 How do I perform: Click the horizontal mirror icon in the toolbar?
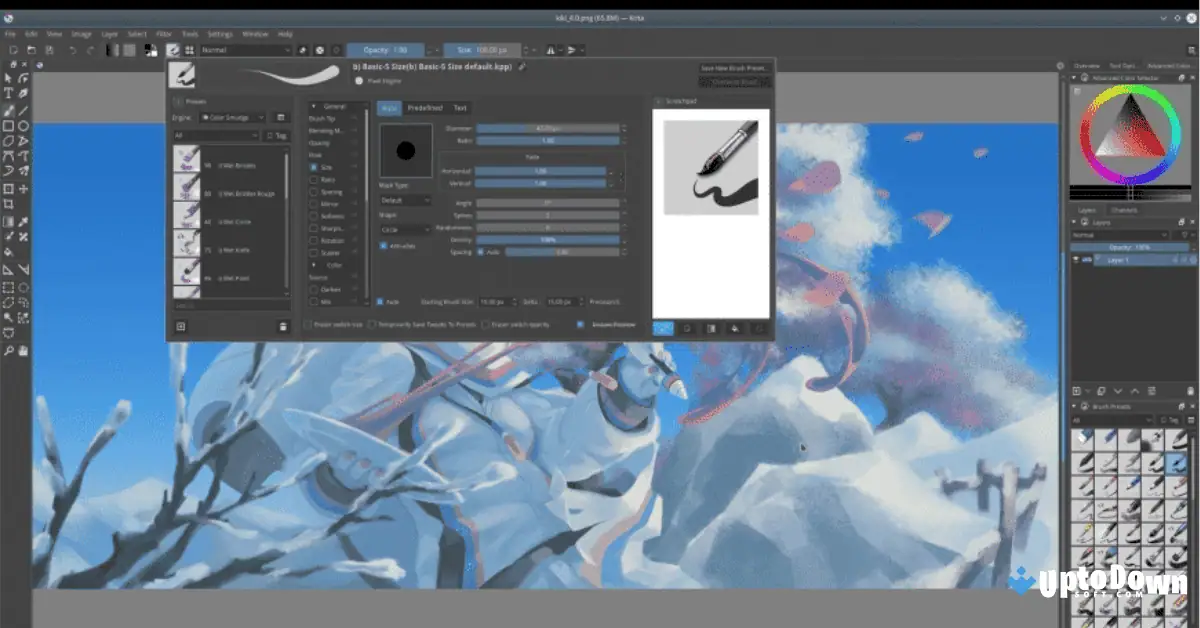pyautogui.click(x=551, y=49)
